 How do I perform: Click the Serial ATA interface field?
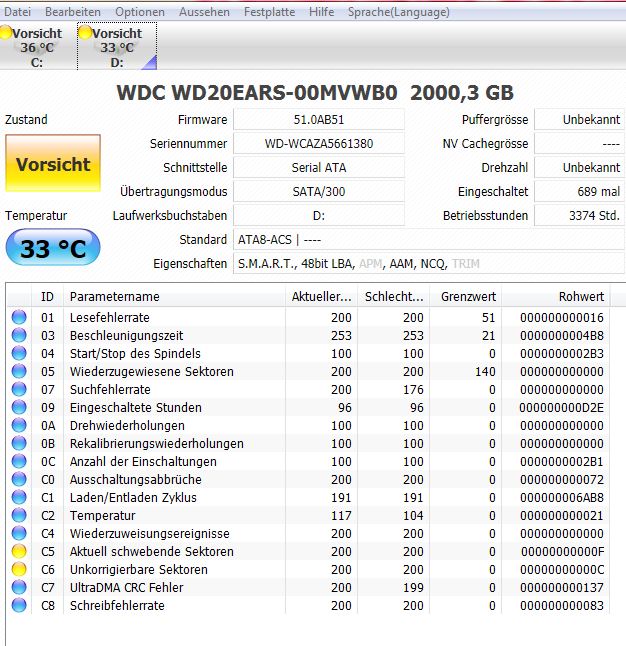pos(319,168)
